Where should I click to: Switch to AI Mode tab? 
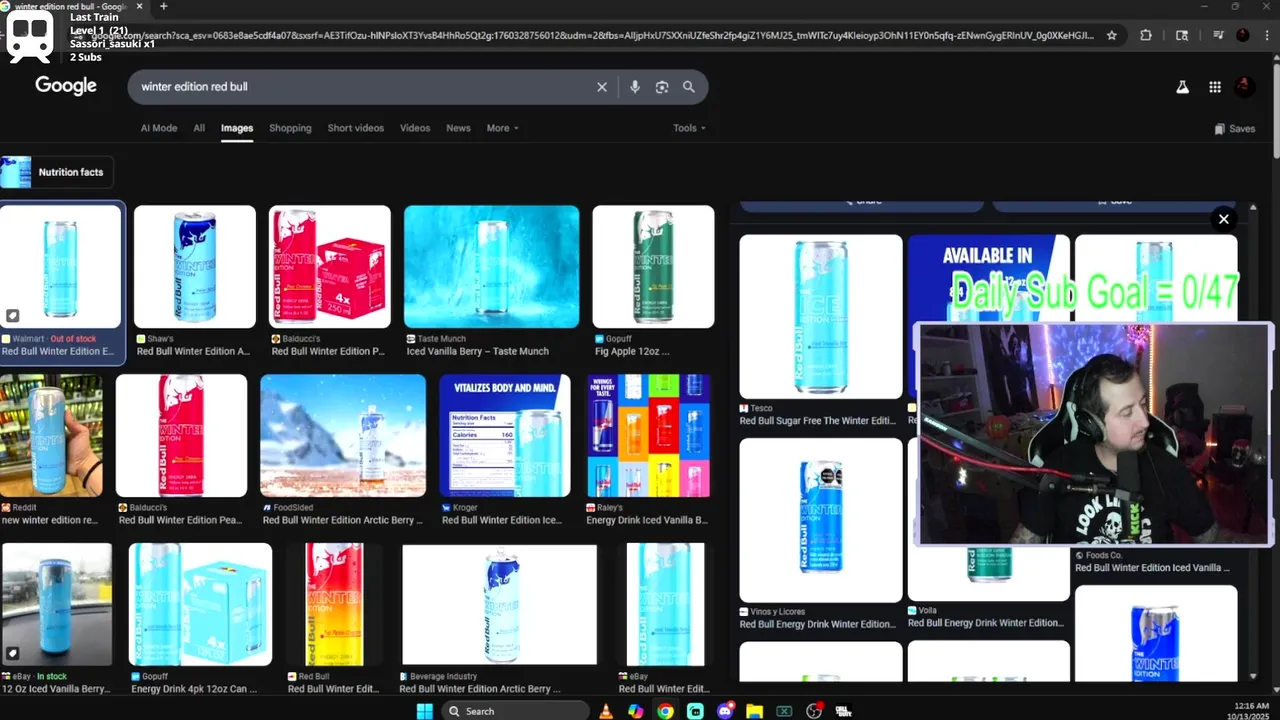tap(159, 128)
